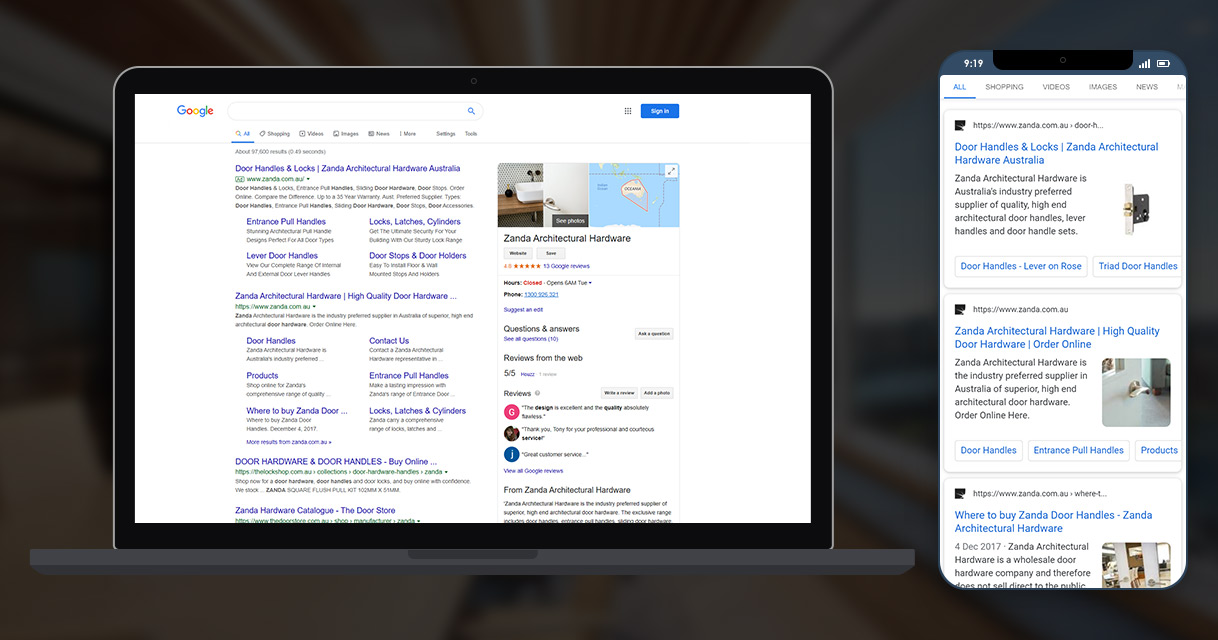Click the phone number 1300 926 321
1218x640 pixels.
pos(541,294)
